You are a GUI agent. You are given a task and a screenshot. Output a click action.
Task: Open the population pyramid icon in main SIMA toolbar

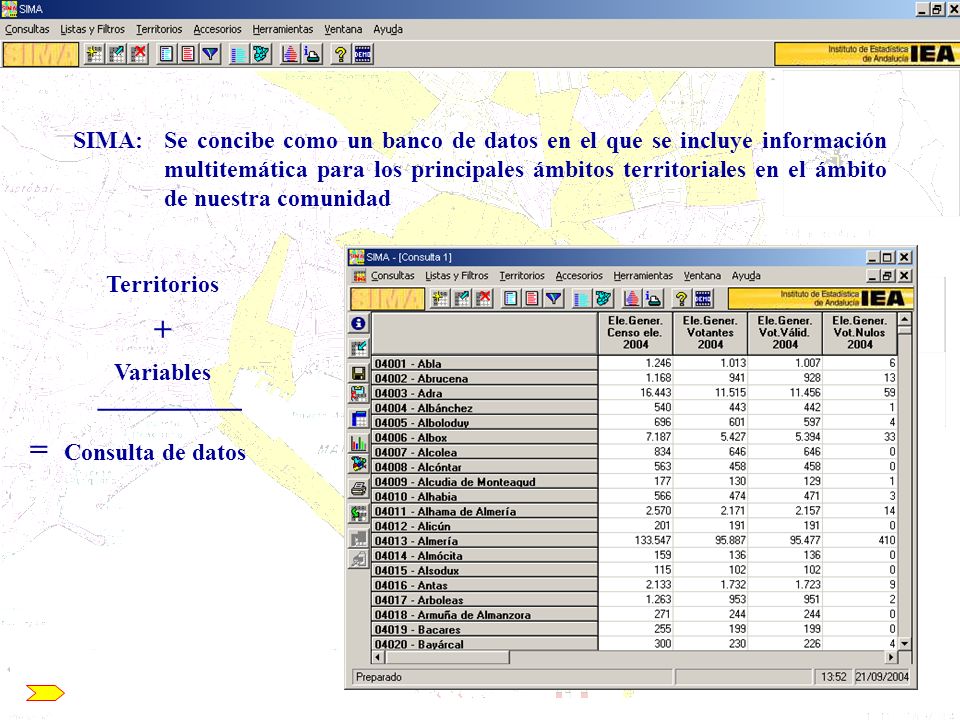290,54
